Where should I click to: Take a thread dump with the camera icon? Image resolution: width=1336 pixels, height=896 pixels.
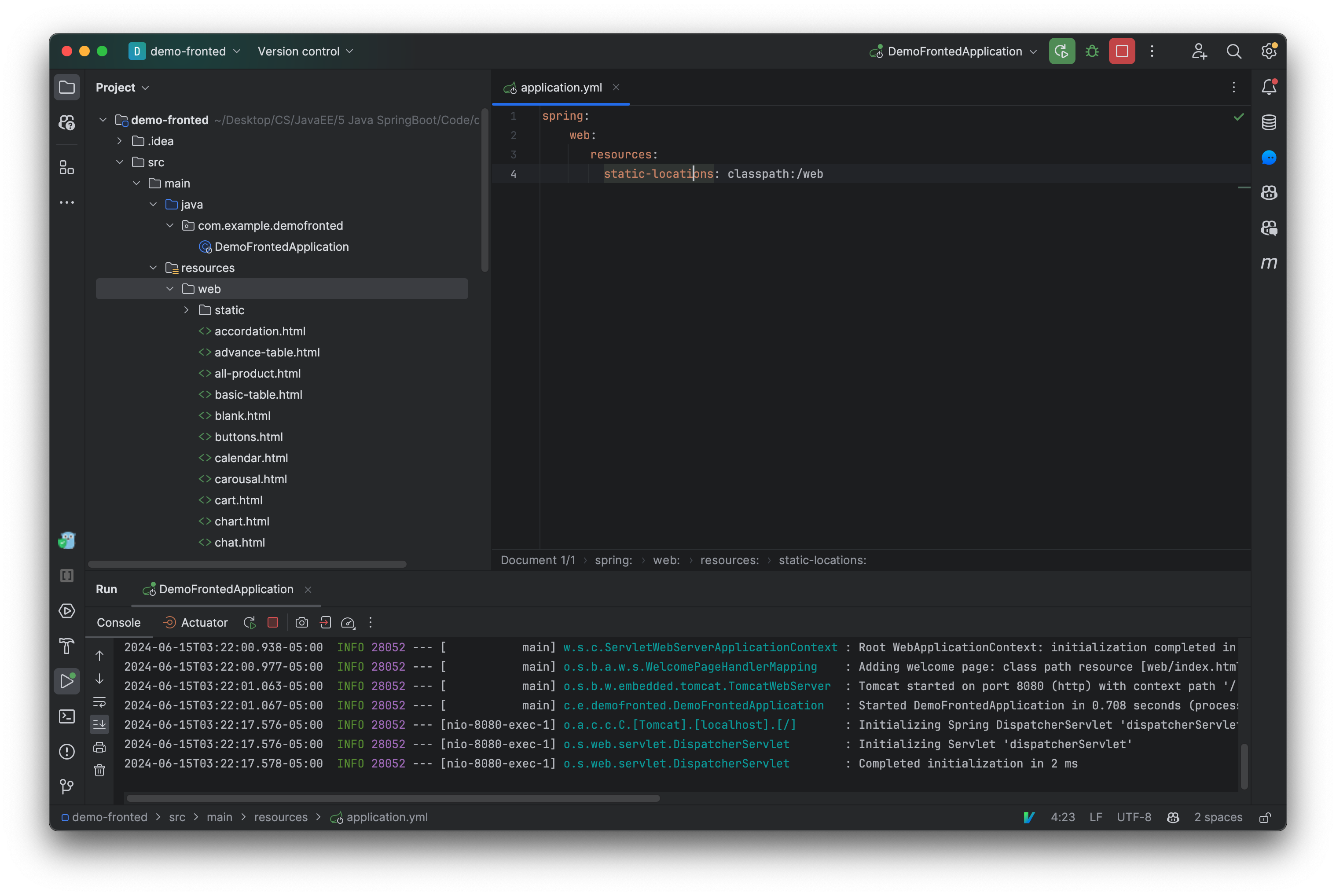click(302, 622)
